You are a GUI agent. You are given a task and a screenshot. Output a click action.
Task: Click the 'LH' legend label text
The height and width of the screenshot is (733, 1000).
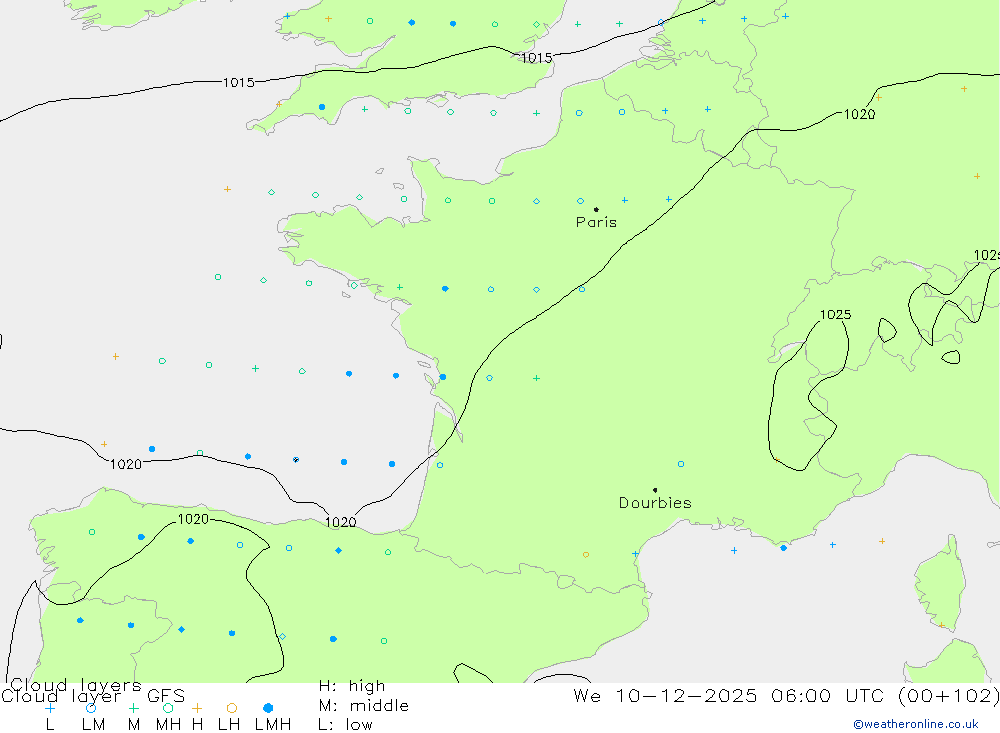click(x=229, y=725)
